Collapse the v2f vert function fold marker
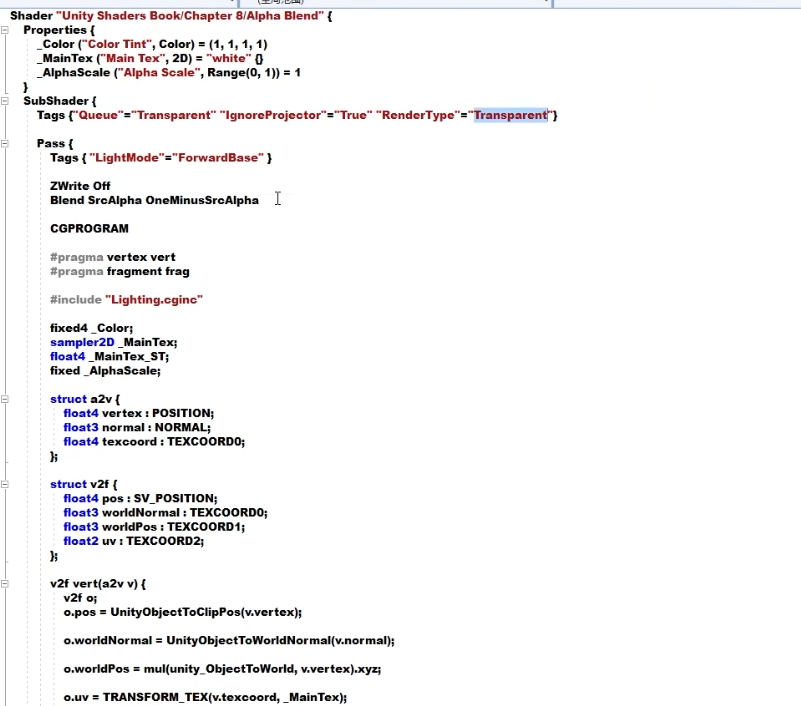 (x=5, y=583)
